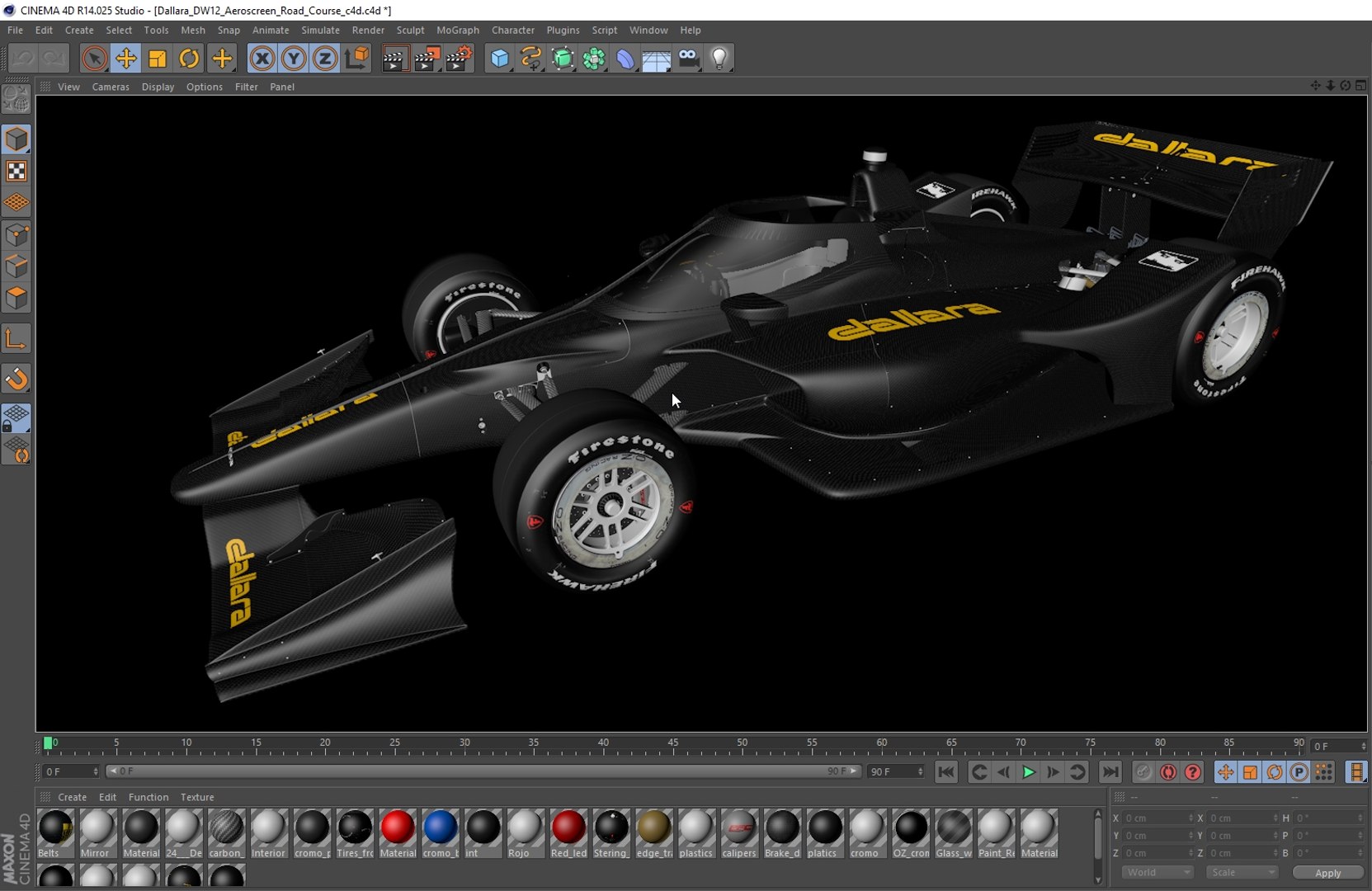Open the viewport Filter menu
The height and width of the screenshot is (891, 1372).
(x=246, y=87)
